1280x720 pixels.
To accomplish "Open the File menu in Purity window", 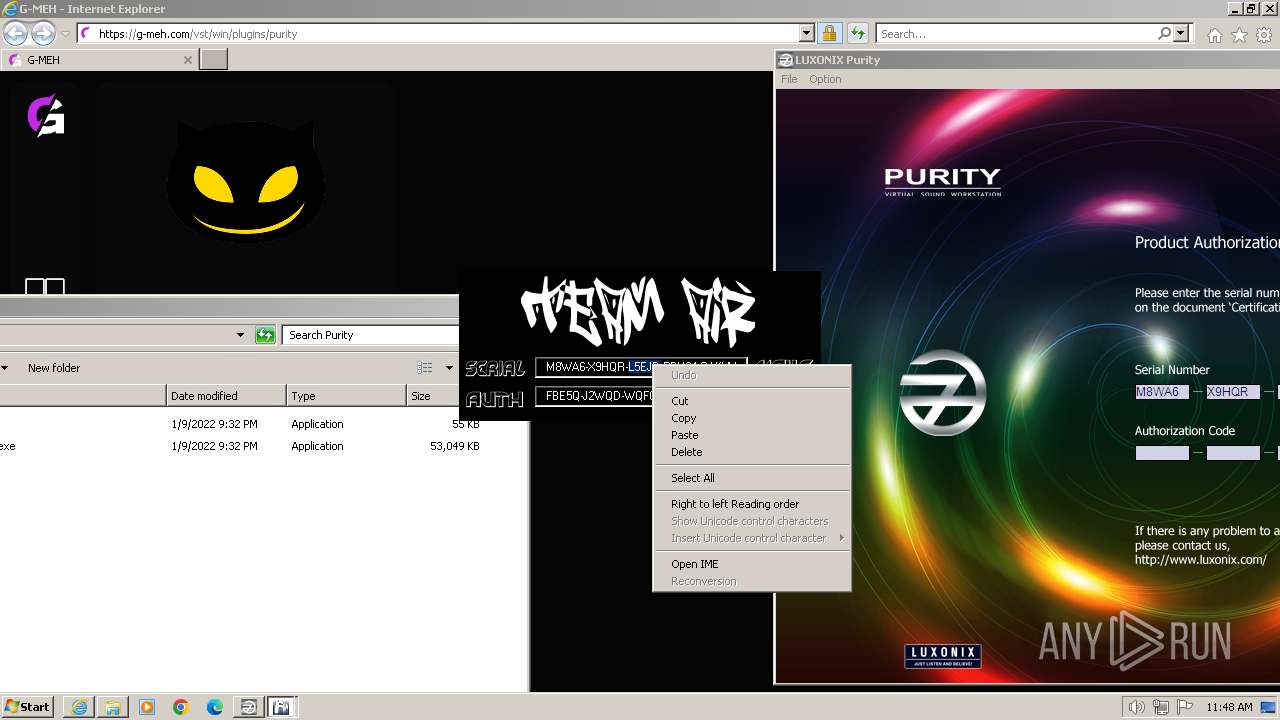I will [x=789, y=79].
